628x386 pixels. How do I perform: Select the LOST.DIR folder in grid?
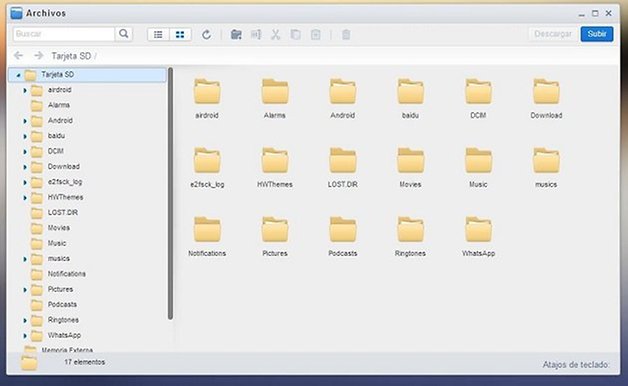(x=342, y=167)
